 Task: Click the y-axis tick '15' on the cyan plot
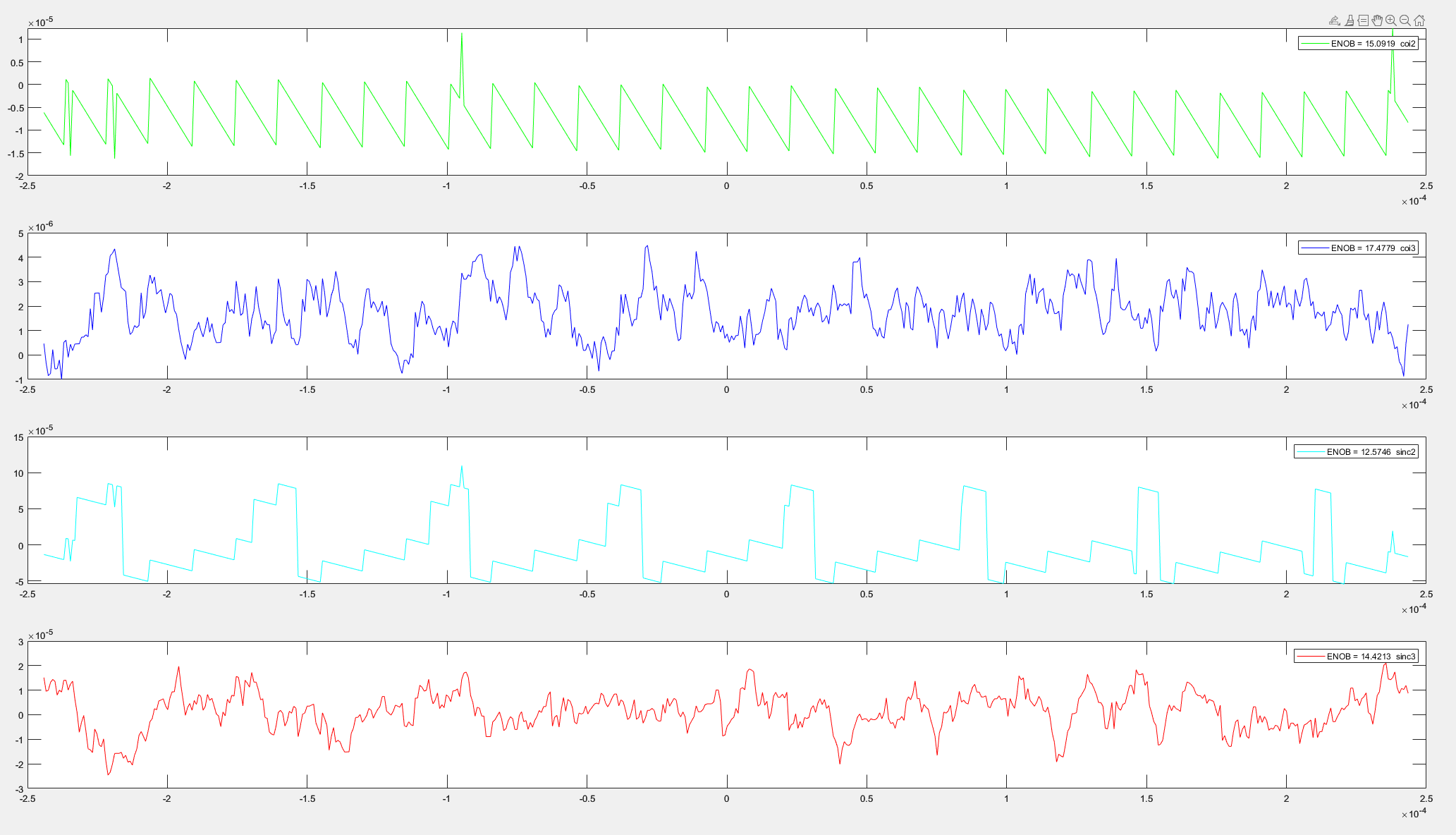pyautogui.click(x=18, y=437)
